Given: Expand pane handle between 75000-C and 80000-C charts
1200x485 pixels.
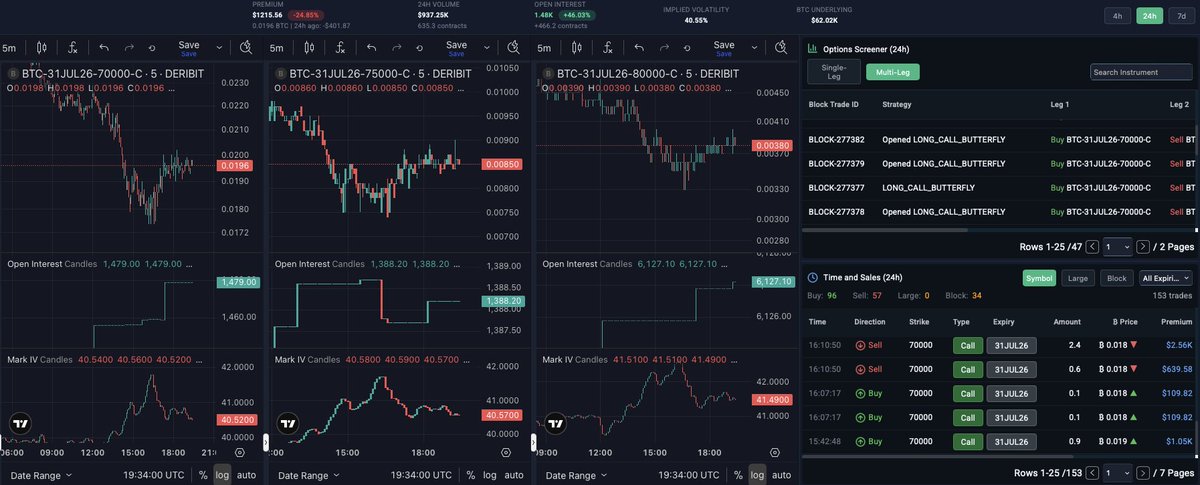Looking at the screenshot, I should point(533,441).
